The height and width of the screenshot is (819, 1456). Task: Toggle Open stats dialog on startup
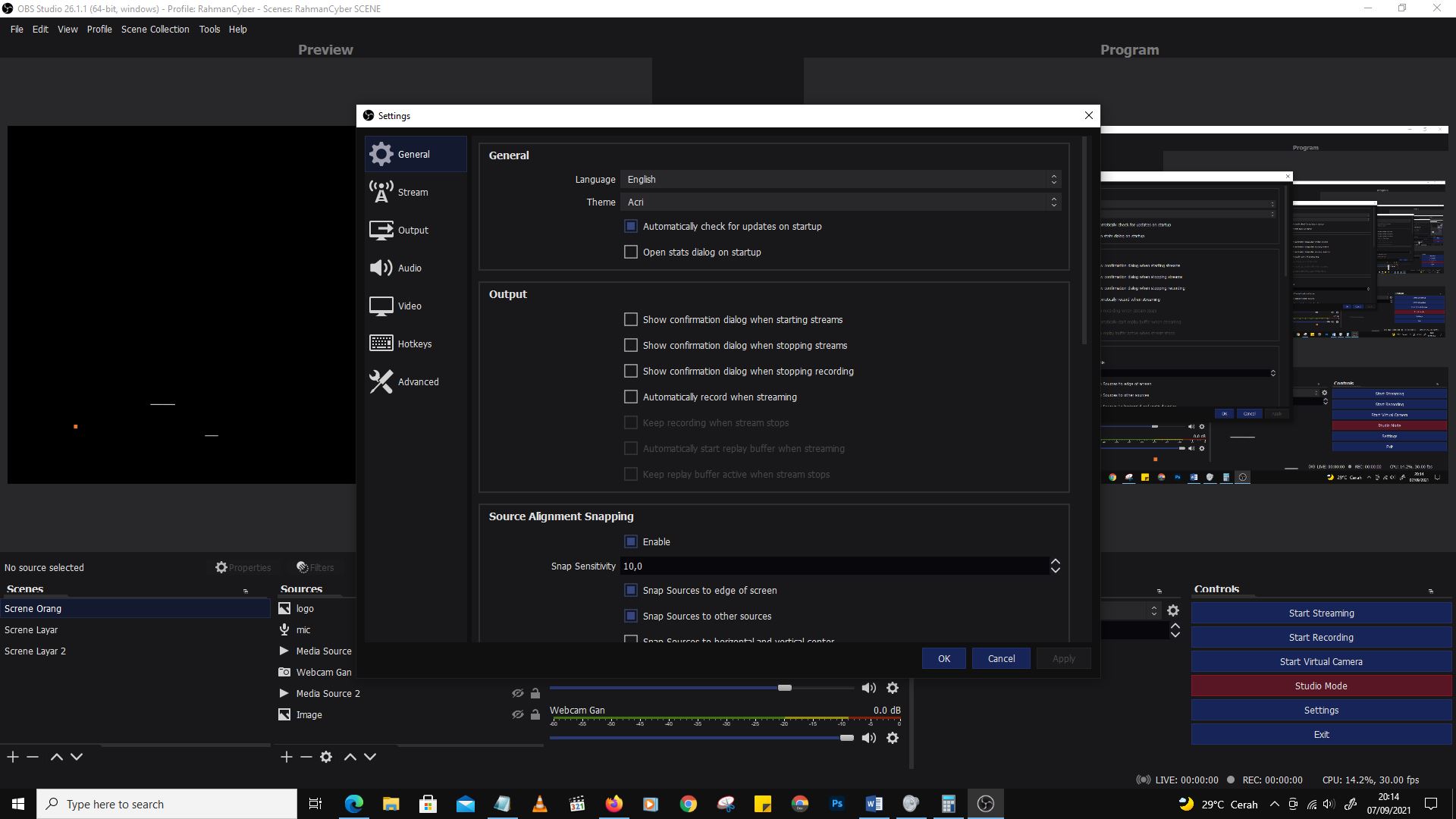[x=631, y=252]
